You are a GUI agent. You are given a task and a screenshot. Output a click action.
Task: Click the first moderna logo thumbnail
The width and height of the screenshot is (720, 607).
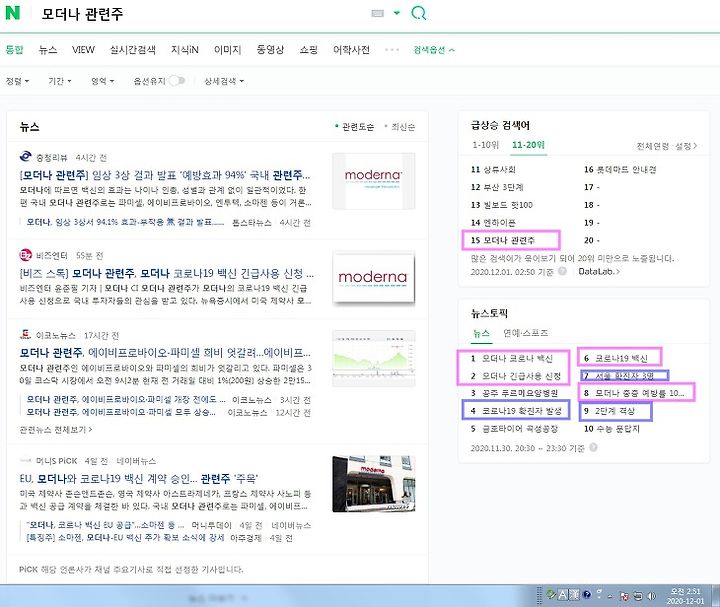tap(374, 181)
